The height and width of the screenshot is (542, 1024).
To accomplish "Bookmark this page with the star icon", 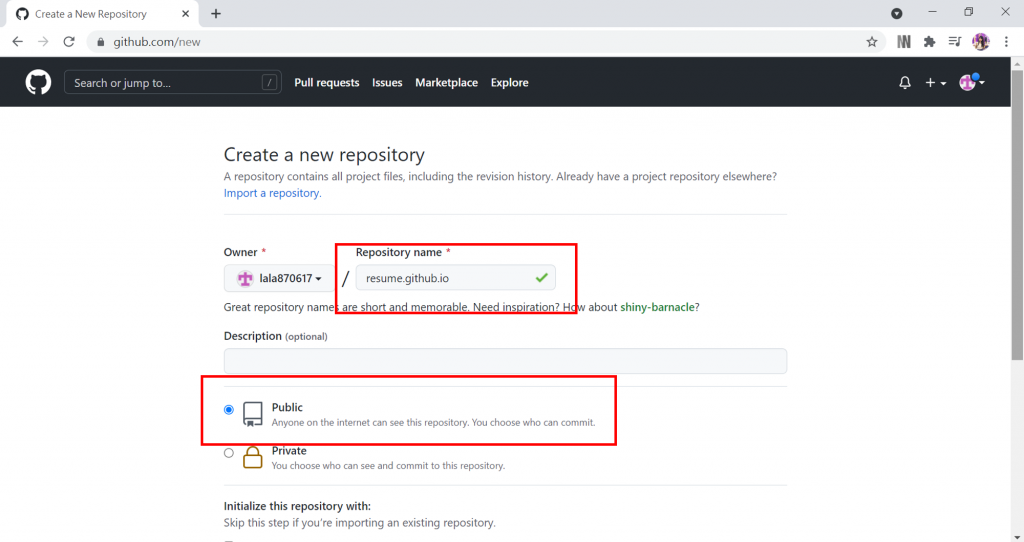I will (872, 42).
